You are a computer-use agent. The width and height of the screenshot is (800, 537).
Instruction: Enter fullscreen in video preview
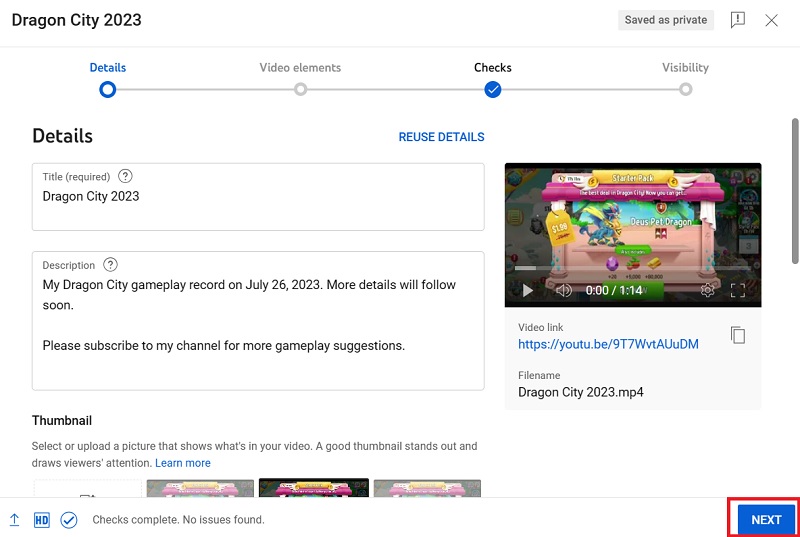[738, 291]
